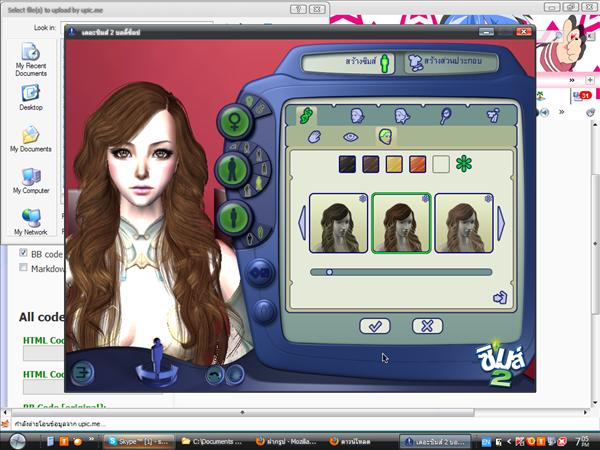Select the eye color sub-tab
Screen dimensions: 600x450
[x=351, y=137]
